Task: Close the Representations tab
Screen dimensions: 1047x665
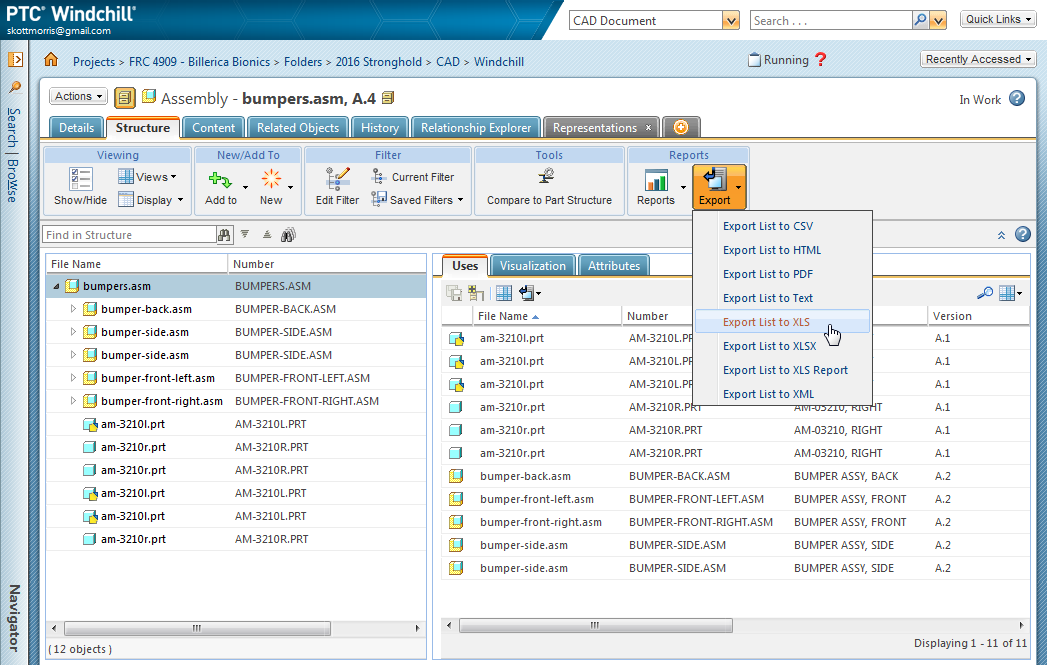Action: pos(648,127)
